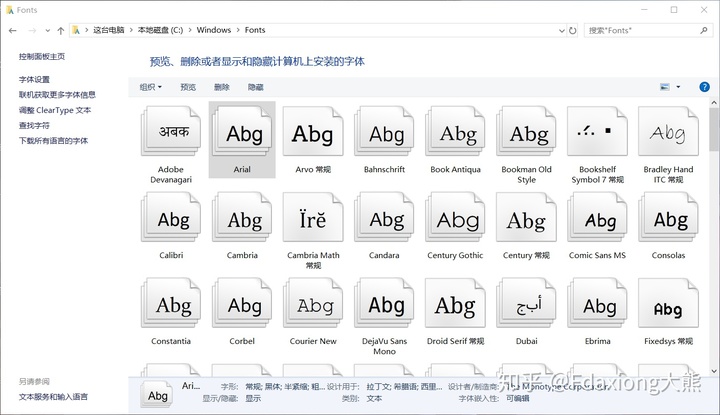Open the 组织 organize dropdown menu
Screen dimensions: 720x415
pos(151,87)
